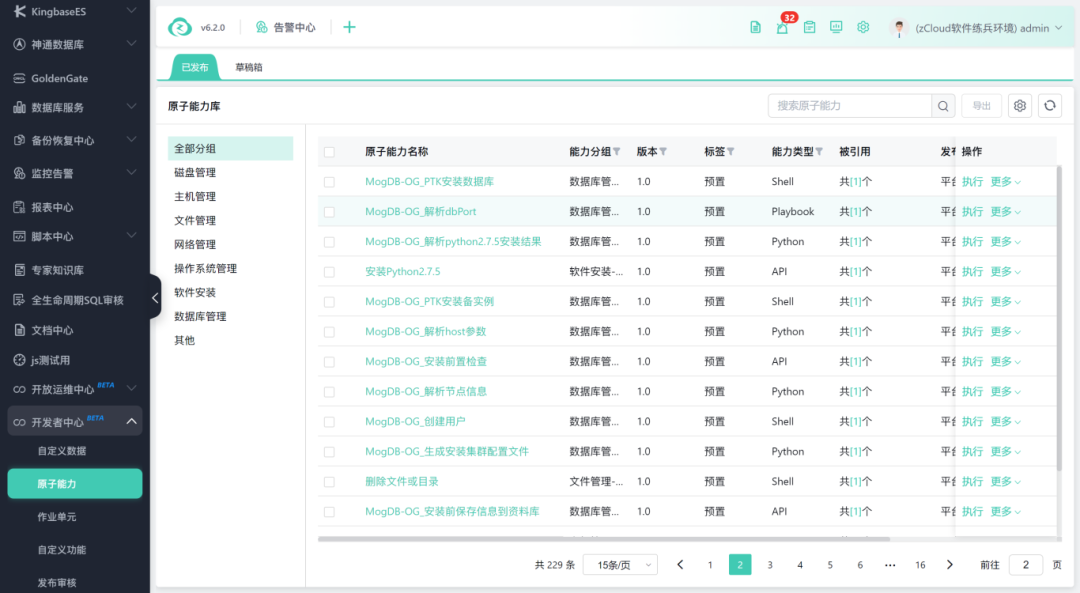Expand the KingbaseES menu chevron
This screenshot has height=593, width=1080.
point(131,10)
